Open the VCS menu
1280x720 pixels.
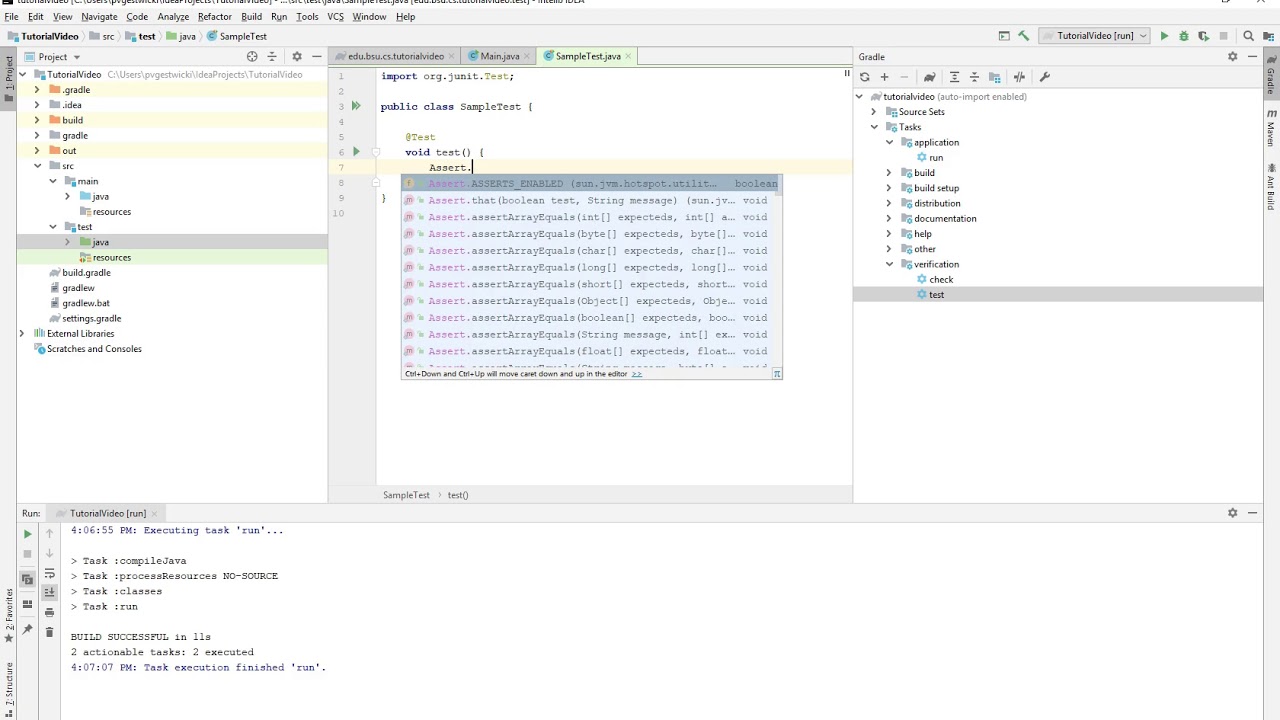click(x=335, y=17)
